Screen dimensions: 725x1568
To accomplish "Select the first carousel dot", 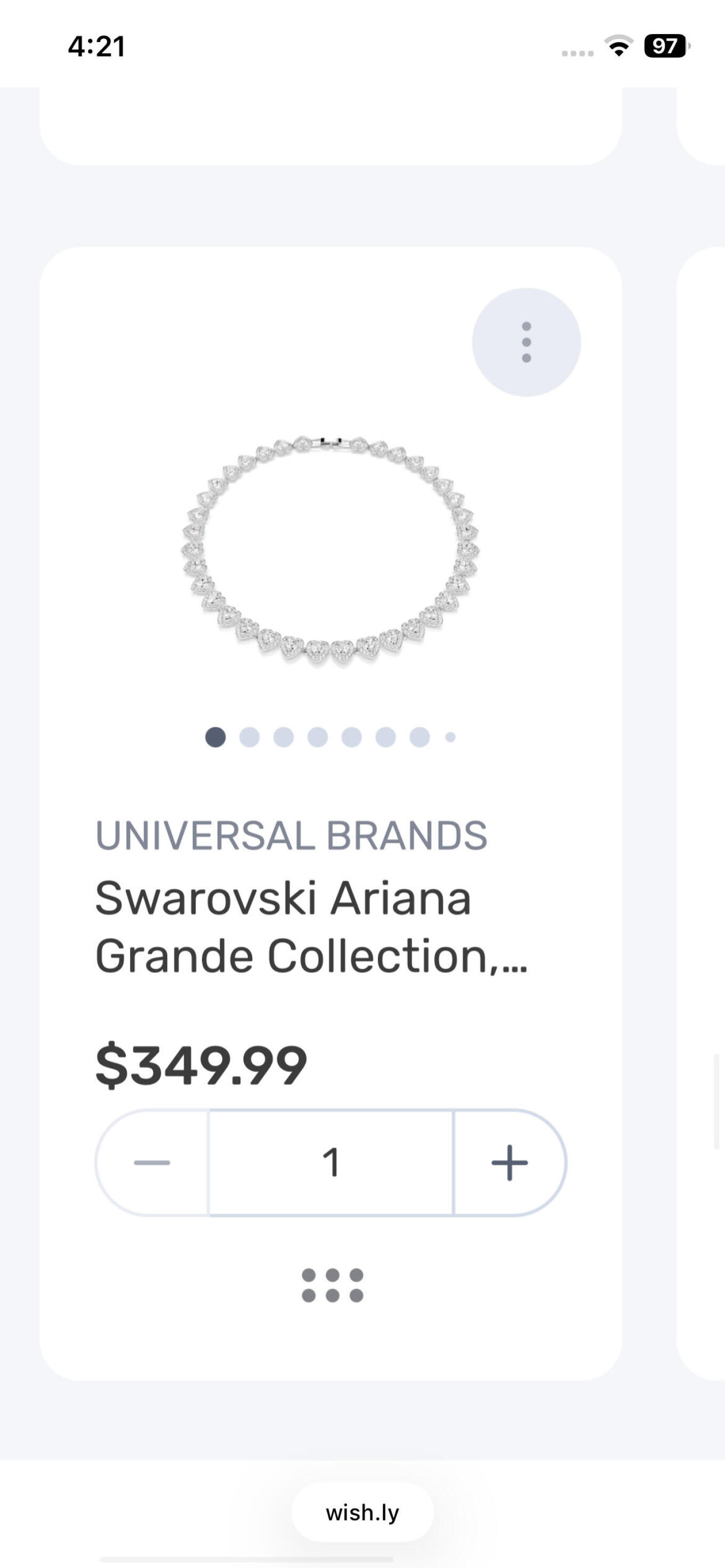I will [215, 737].
